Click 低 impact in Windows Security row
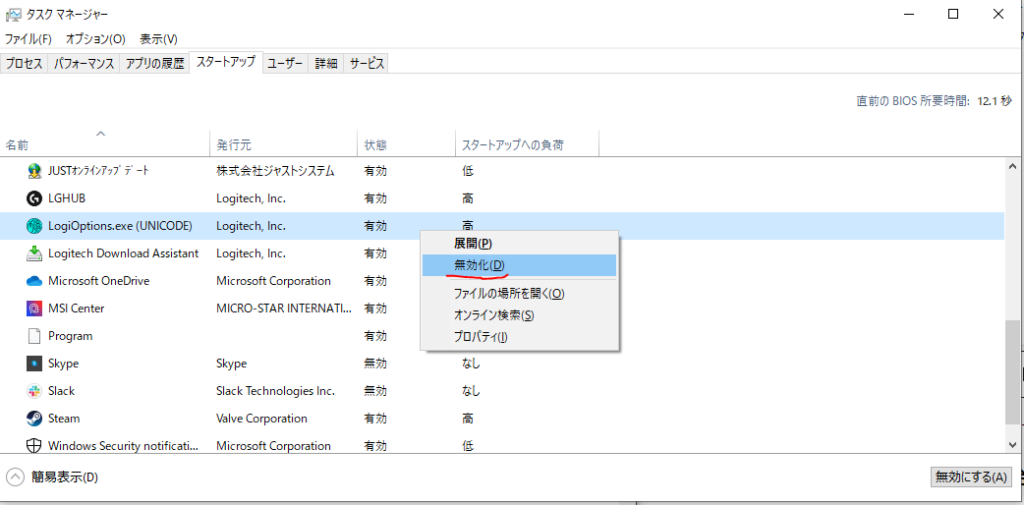The width and height of the screenshot is (1024, 505). [x=468, y=446]
